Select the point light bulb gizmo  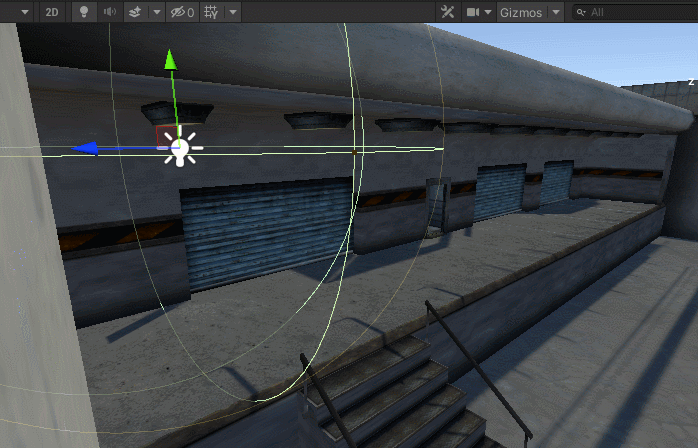pos(182,149)
